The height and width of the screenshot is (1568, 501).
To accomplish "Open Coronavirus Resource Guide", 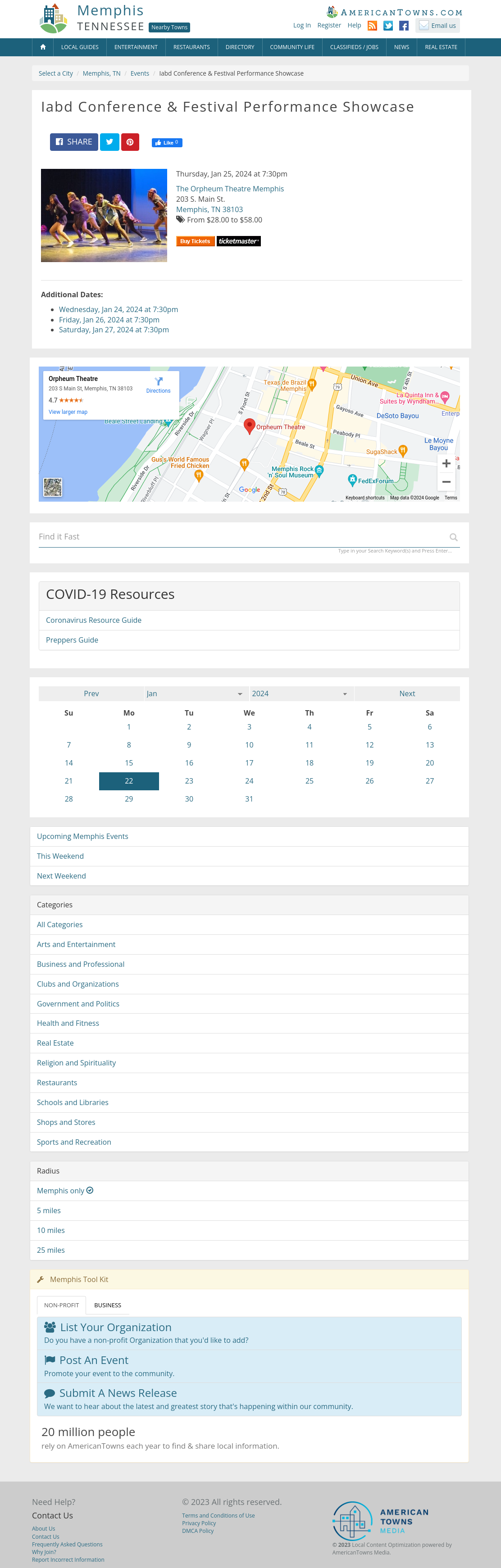I will coord(94,620).
